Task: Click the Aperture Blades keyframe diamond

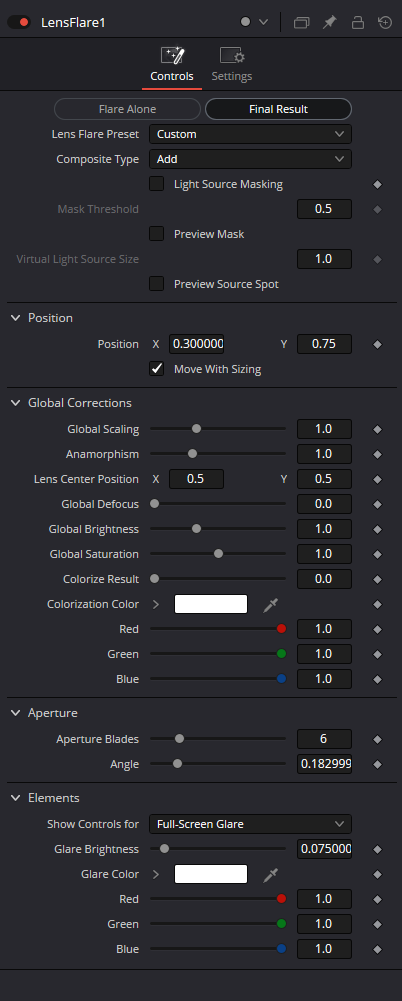Action: [377, 739]
